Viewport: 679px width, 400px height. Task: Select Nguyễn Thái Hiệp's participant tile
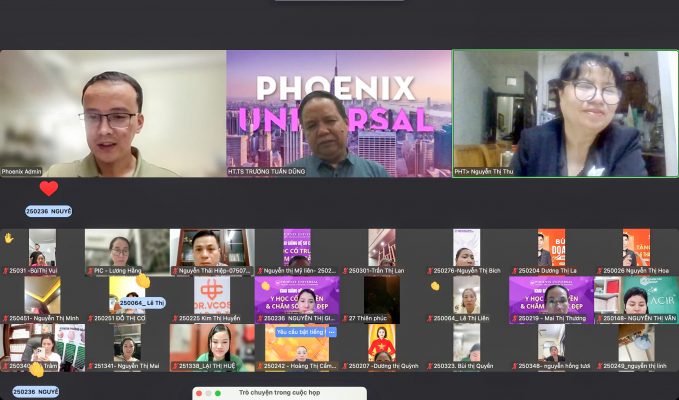coord(211,248)
